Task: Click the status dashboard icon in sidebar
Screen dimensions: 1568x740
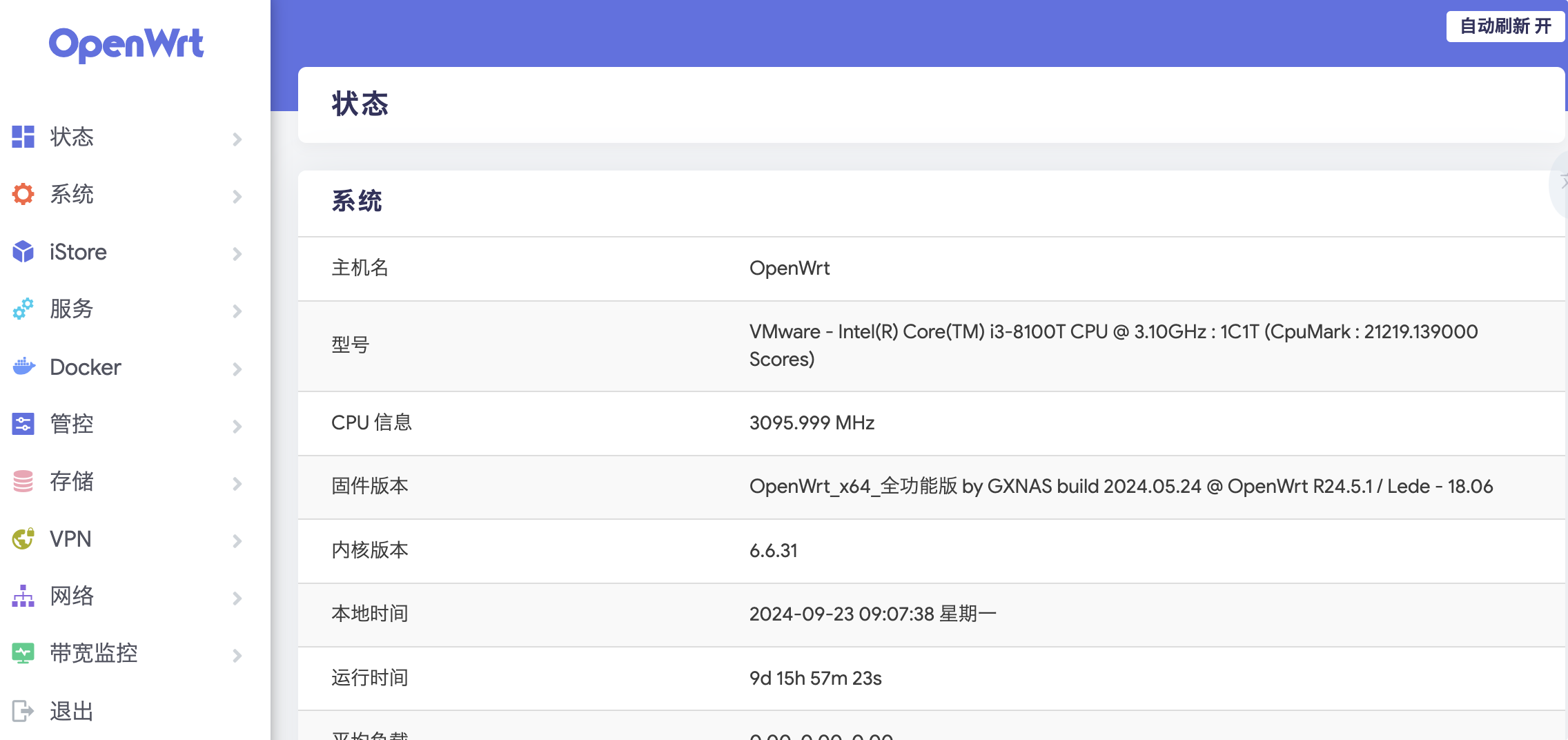Action: (23, 137)
